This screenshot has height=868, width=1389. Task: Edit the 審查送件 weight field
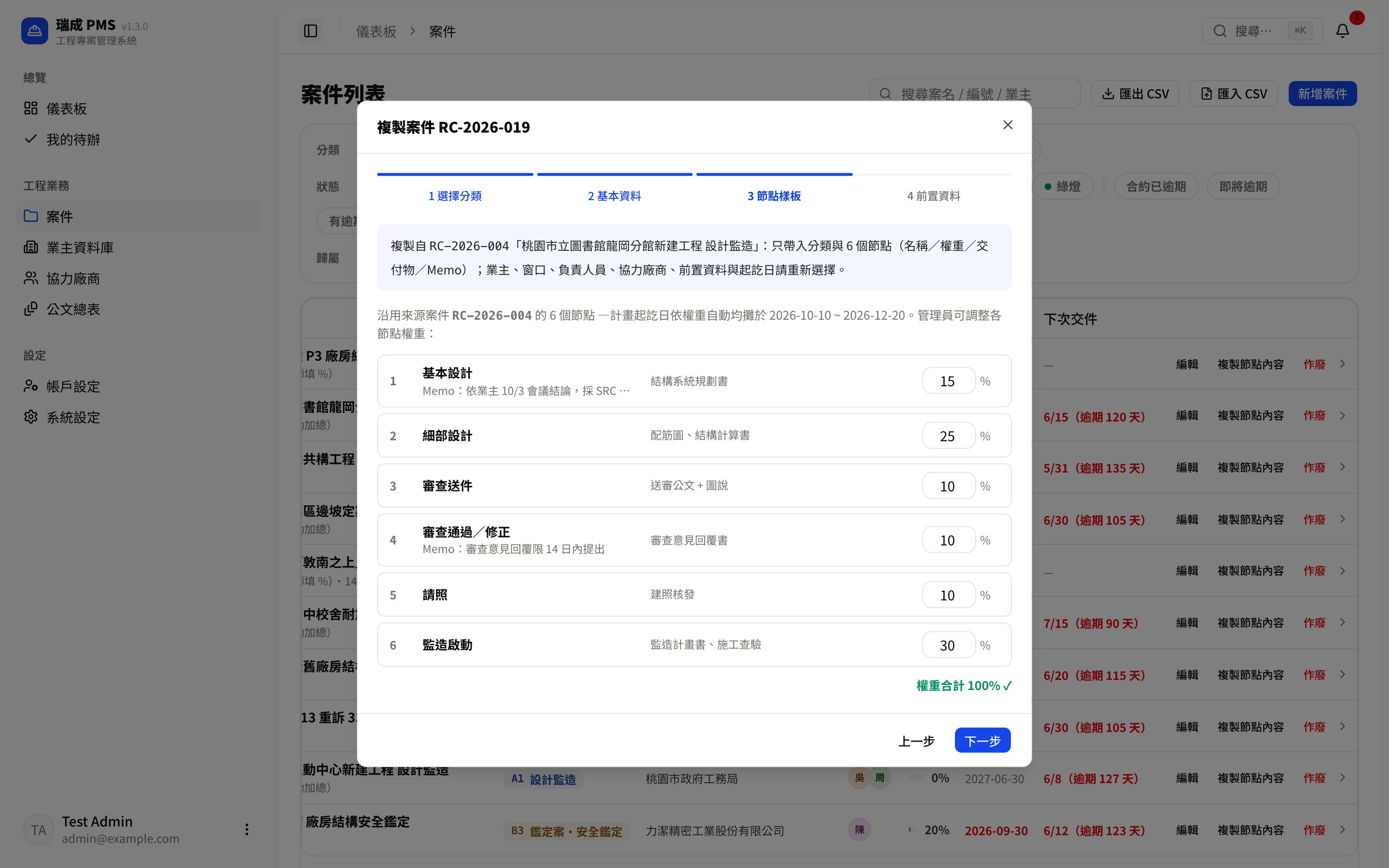[x=948, y=486]
